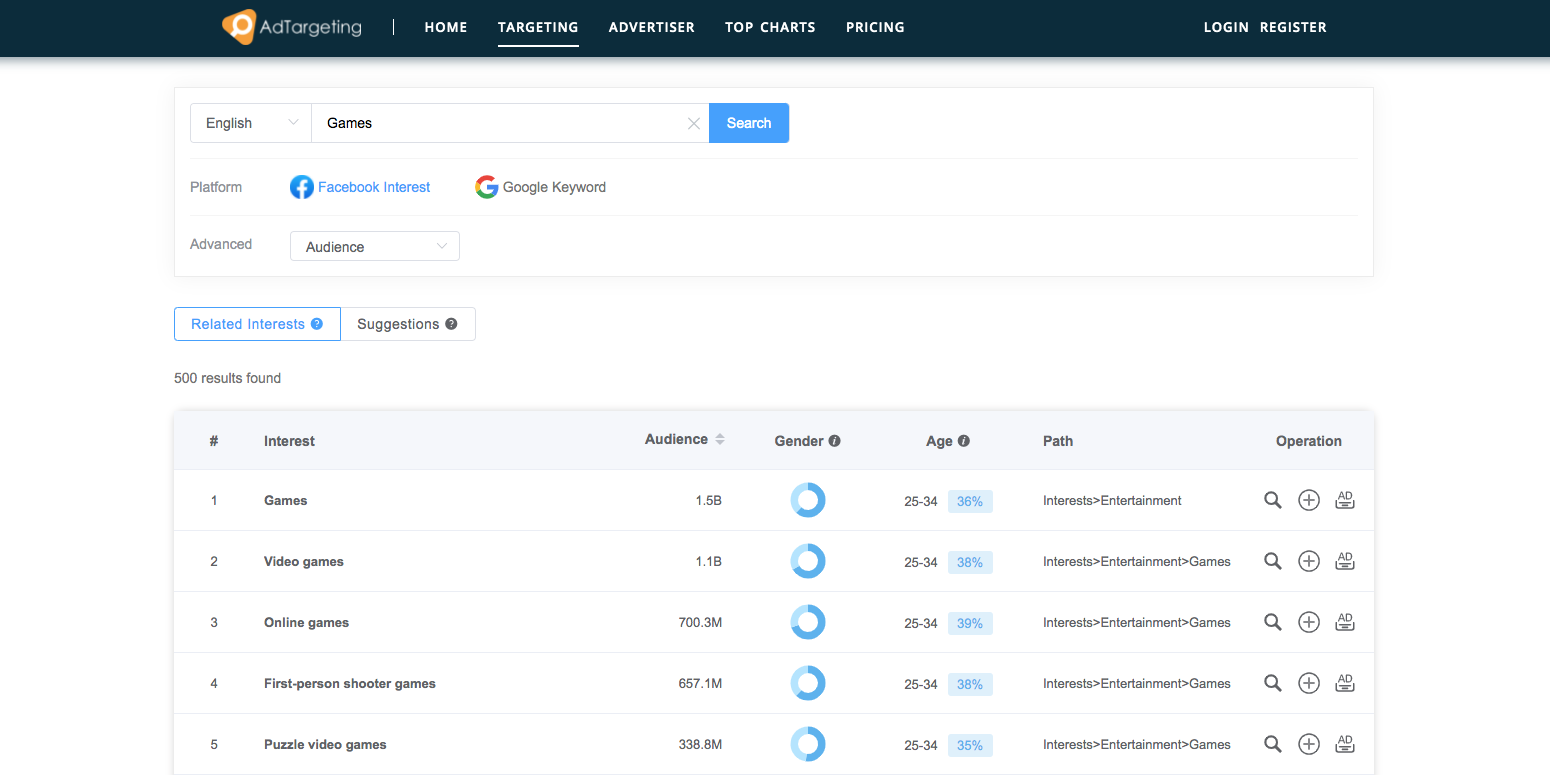Add Video games with plus icon

click(x=1309, y=561)
